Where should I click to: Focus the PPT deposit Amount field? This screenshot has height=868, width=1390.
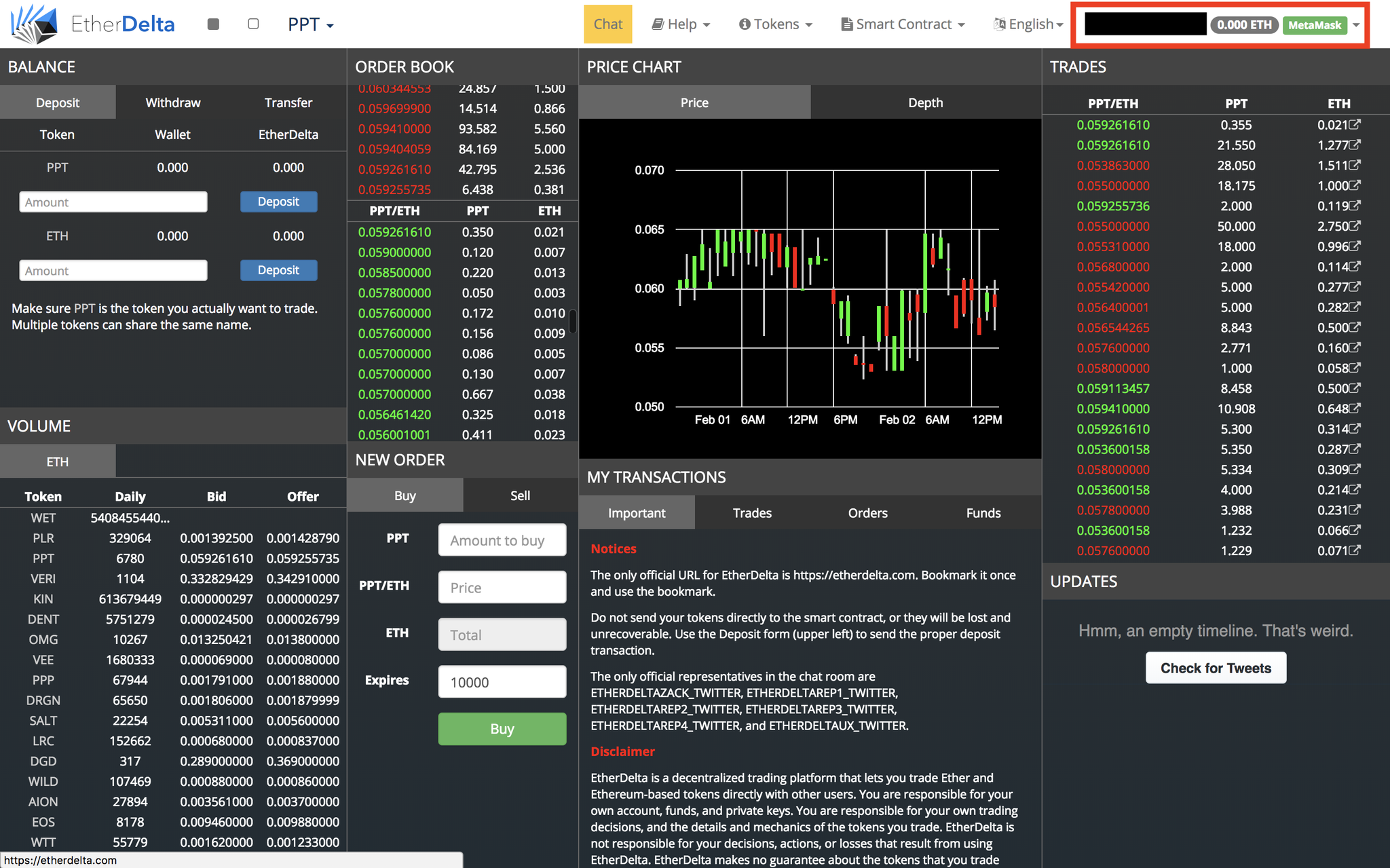(x=113, y=202)
